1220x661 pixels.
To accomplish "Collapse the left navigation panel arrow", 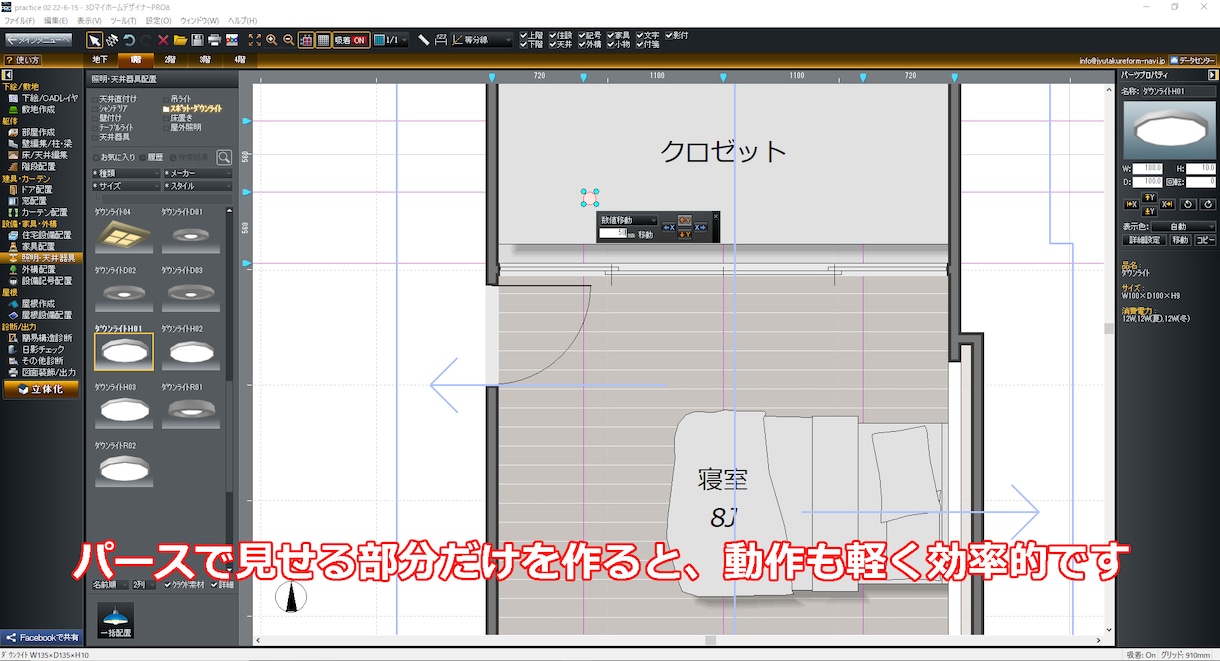I will coord(6,75).
